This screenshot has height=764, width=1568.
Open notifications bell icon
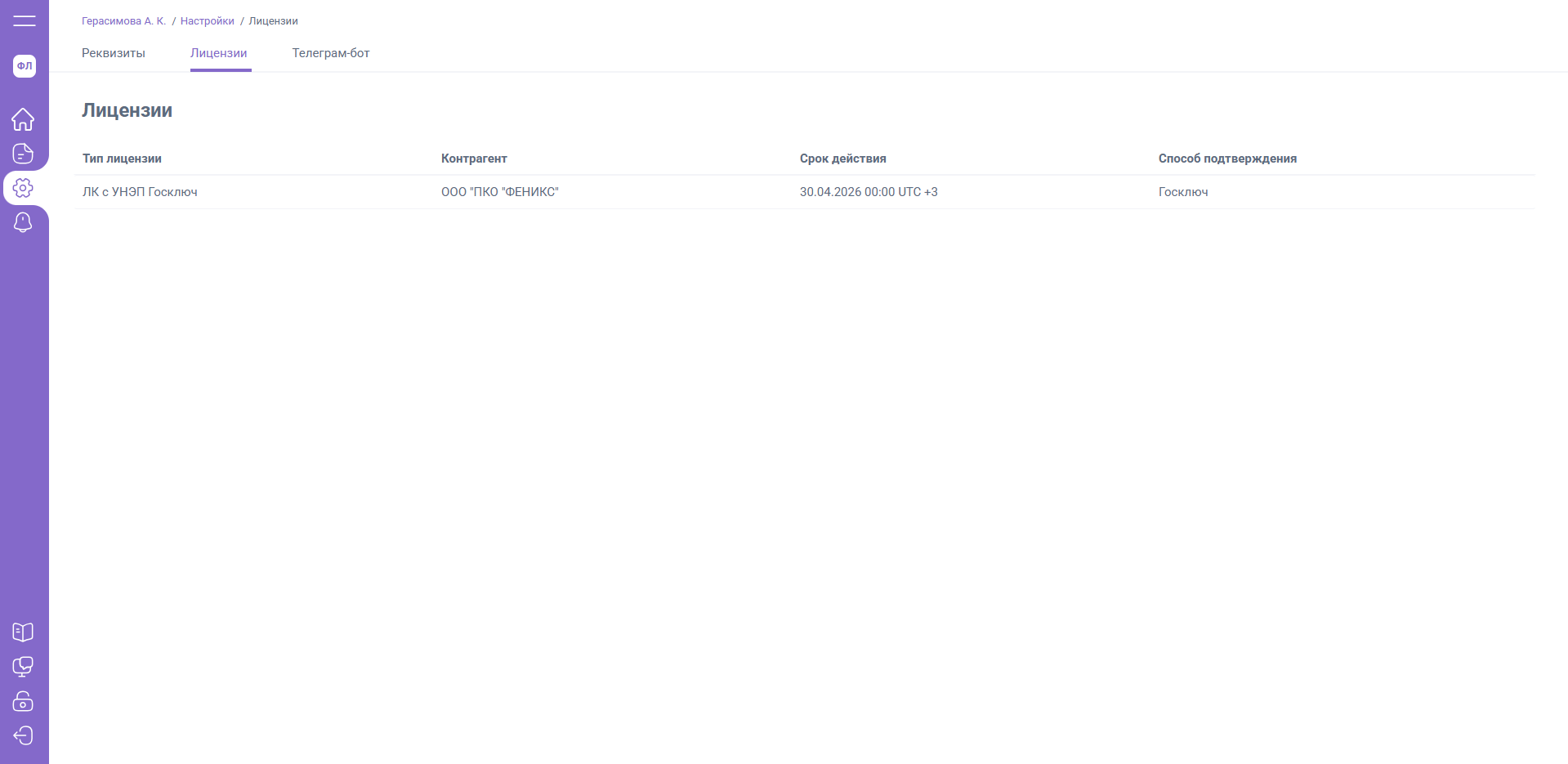tap(23, 222)
